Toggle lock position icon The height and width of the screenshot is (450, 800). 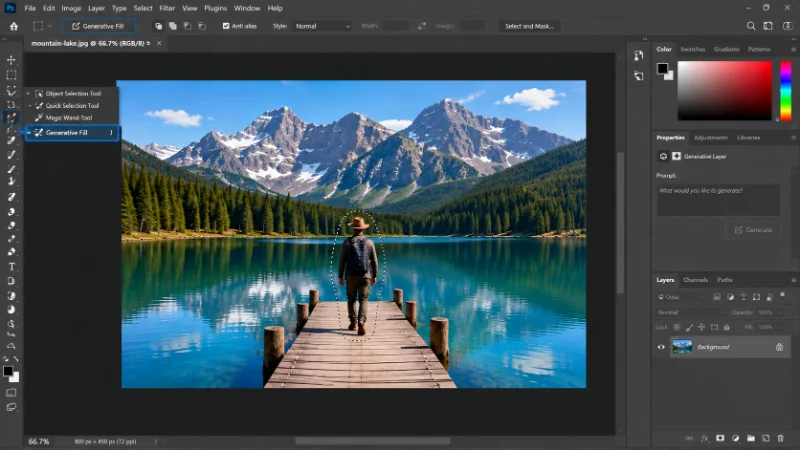click(x=702, y=327)
